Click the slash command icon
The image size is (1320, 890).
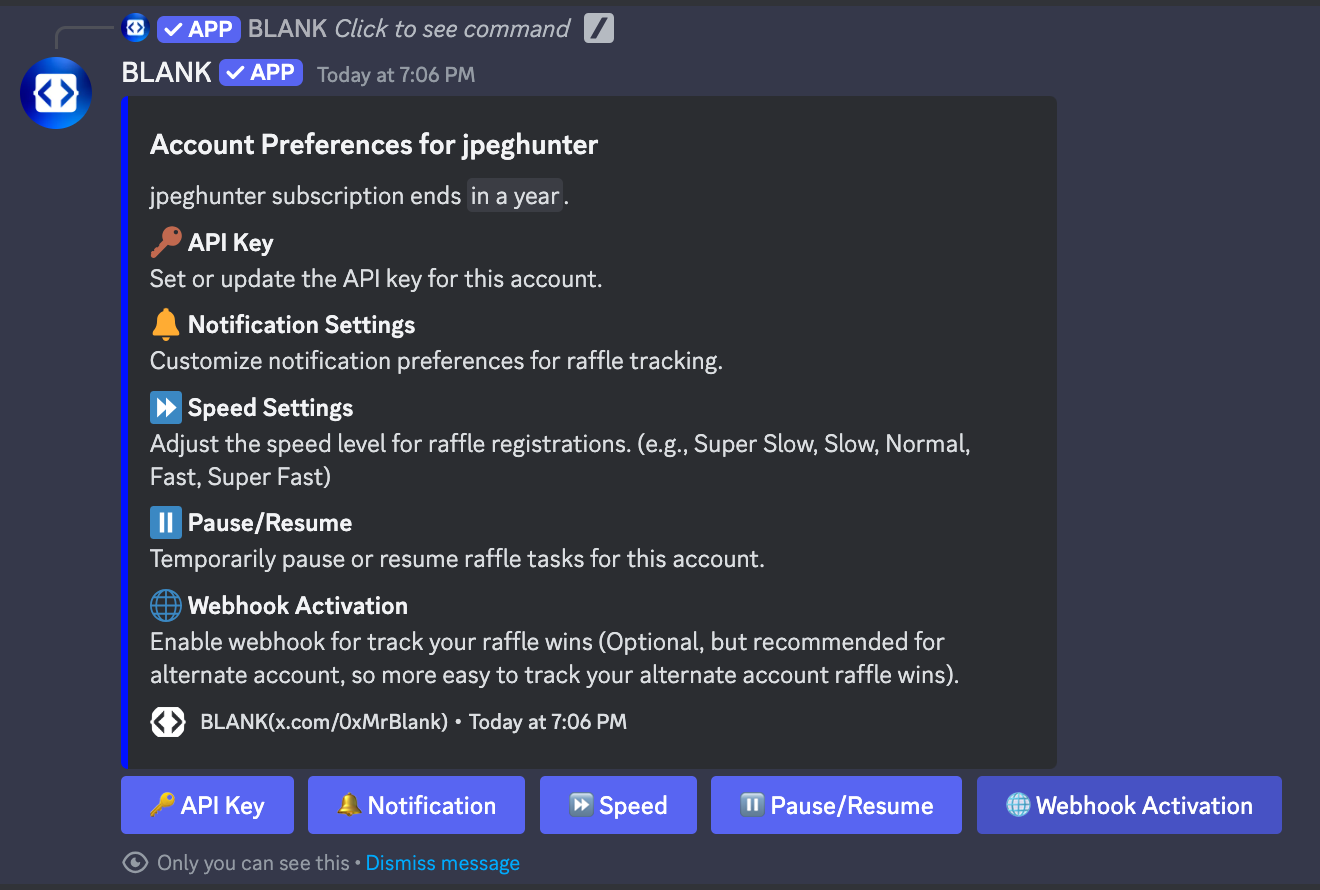click(598, 29)
